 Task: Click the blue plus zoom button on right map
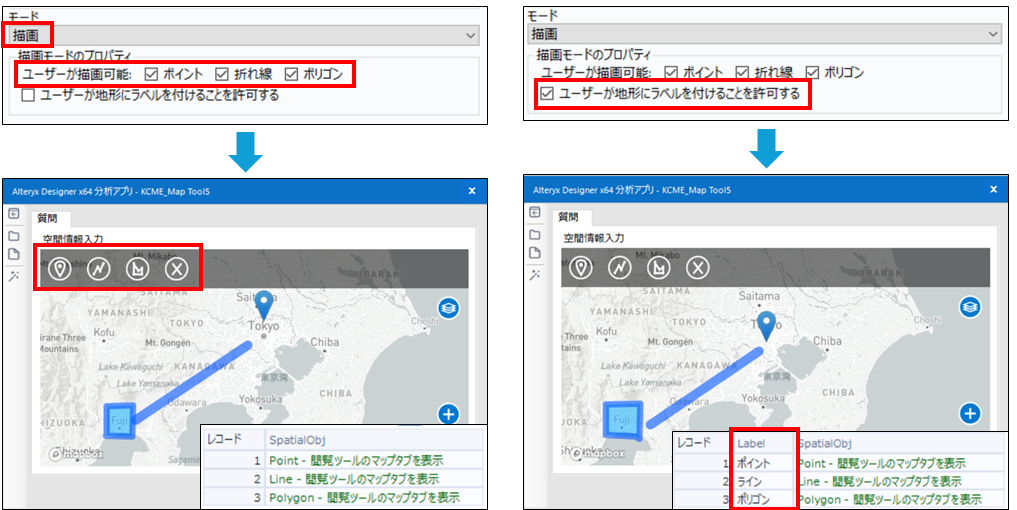click(x=968, y=413)
